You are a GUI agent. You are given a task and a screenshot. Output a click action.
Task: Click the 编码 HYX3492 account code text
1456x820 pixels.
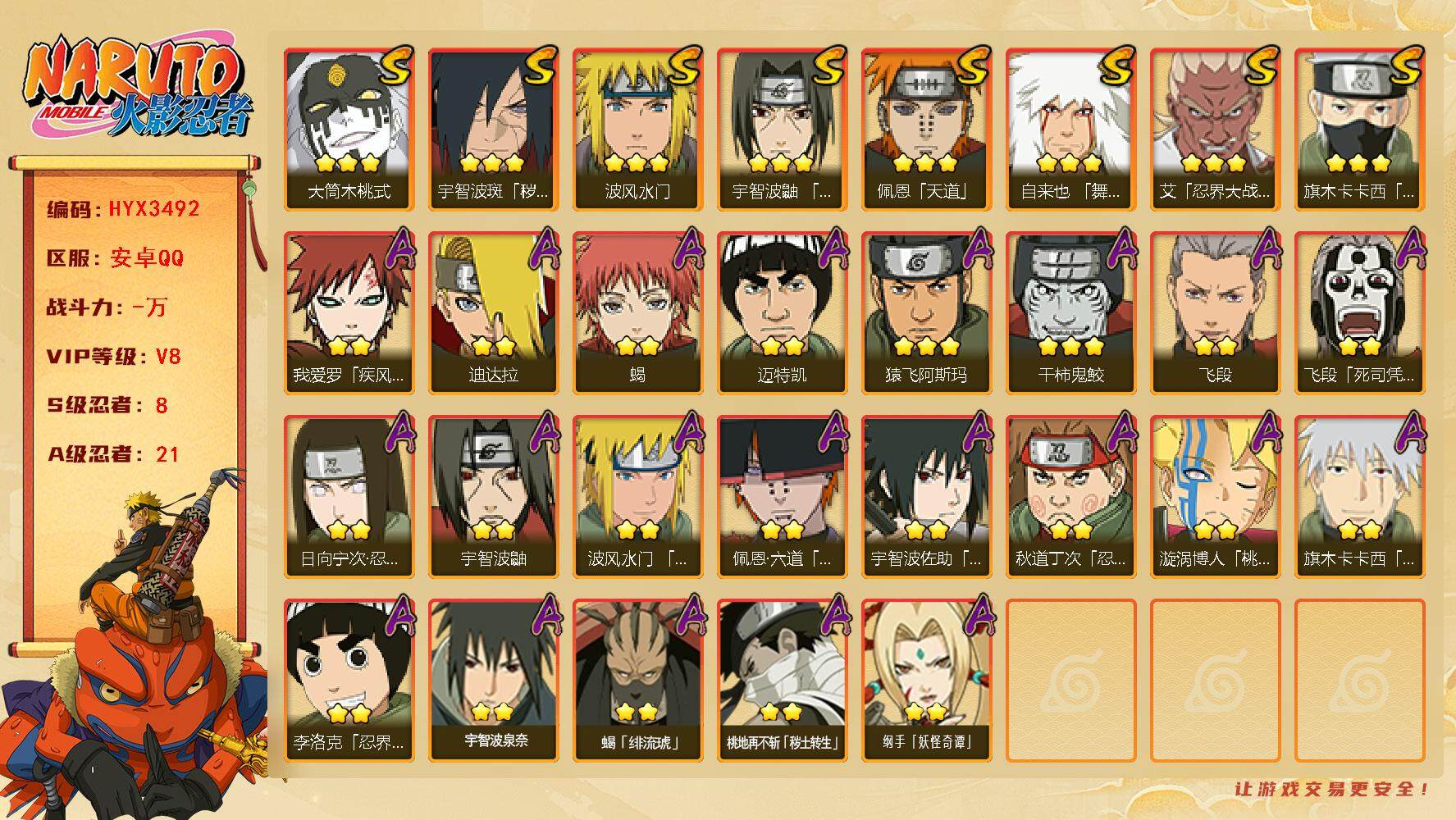123,209
